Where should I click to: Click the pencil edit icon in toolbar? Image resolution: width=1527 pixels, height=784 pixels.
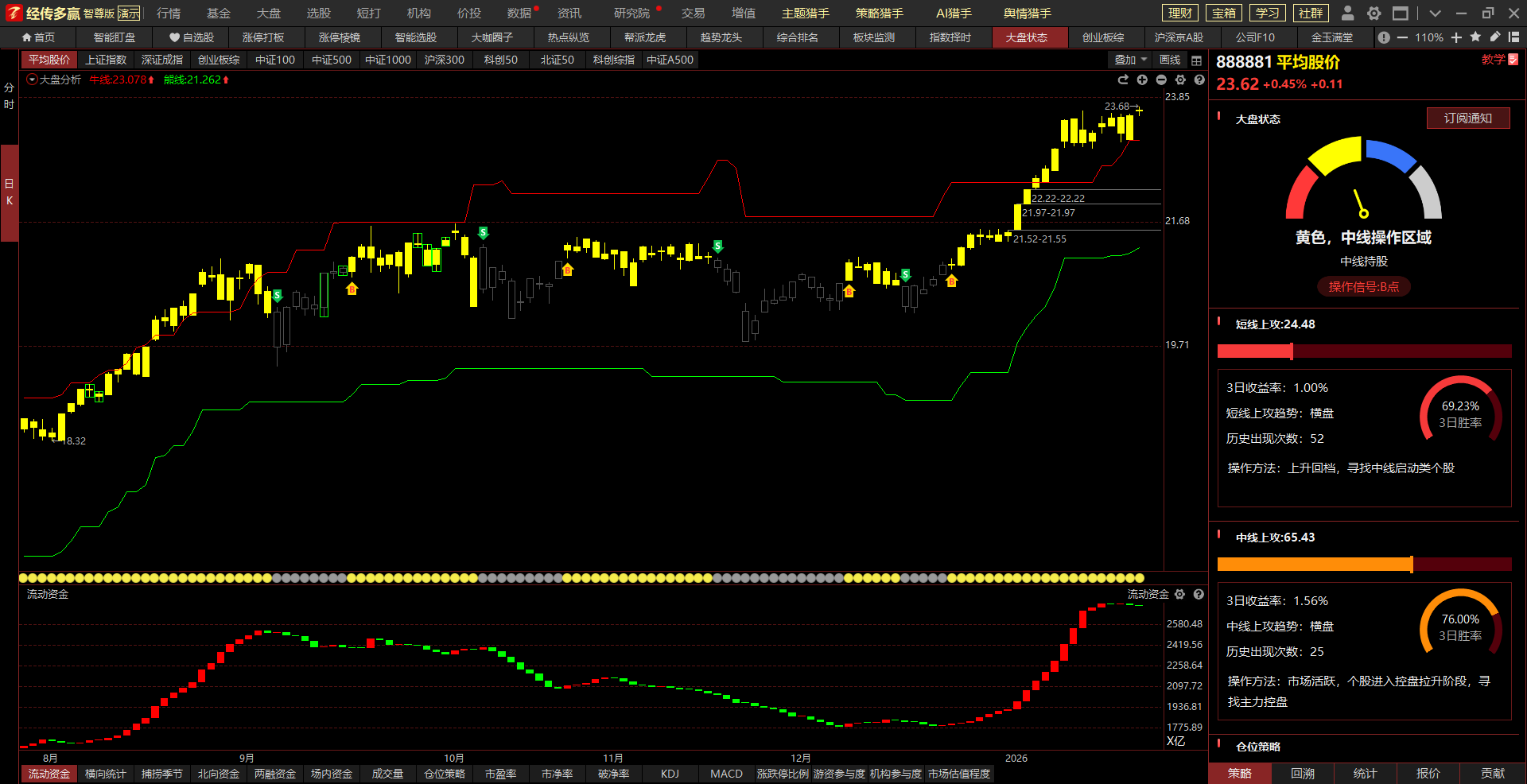point(1494,37)
